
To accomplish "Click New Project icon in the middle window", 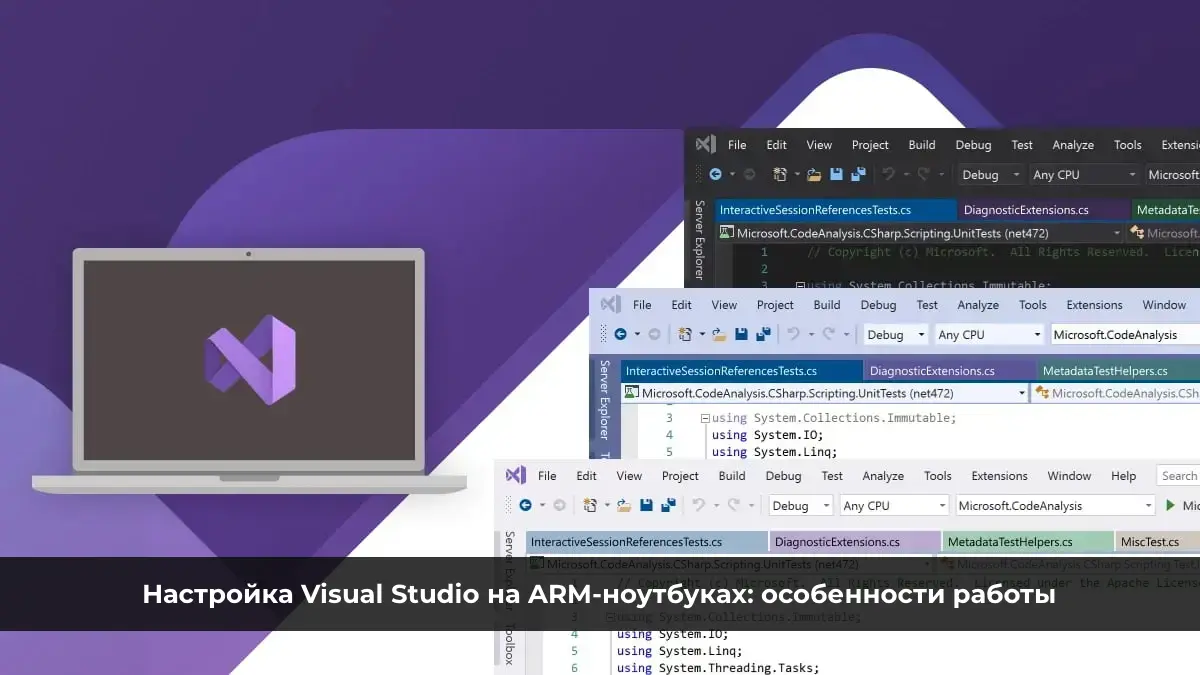I will (x=685, y=335).
